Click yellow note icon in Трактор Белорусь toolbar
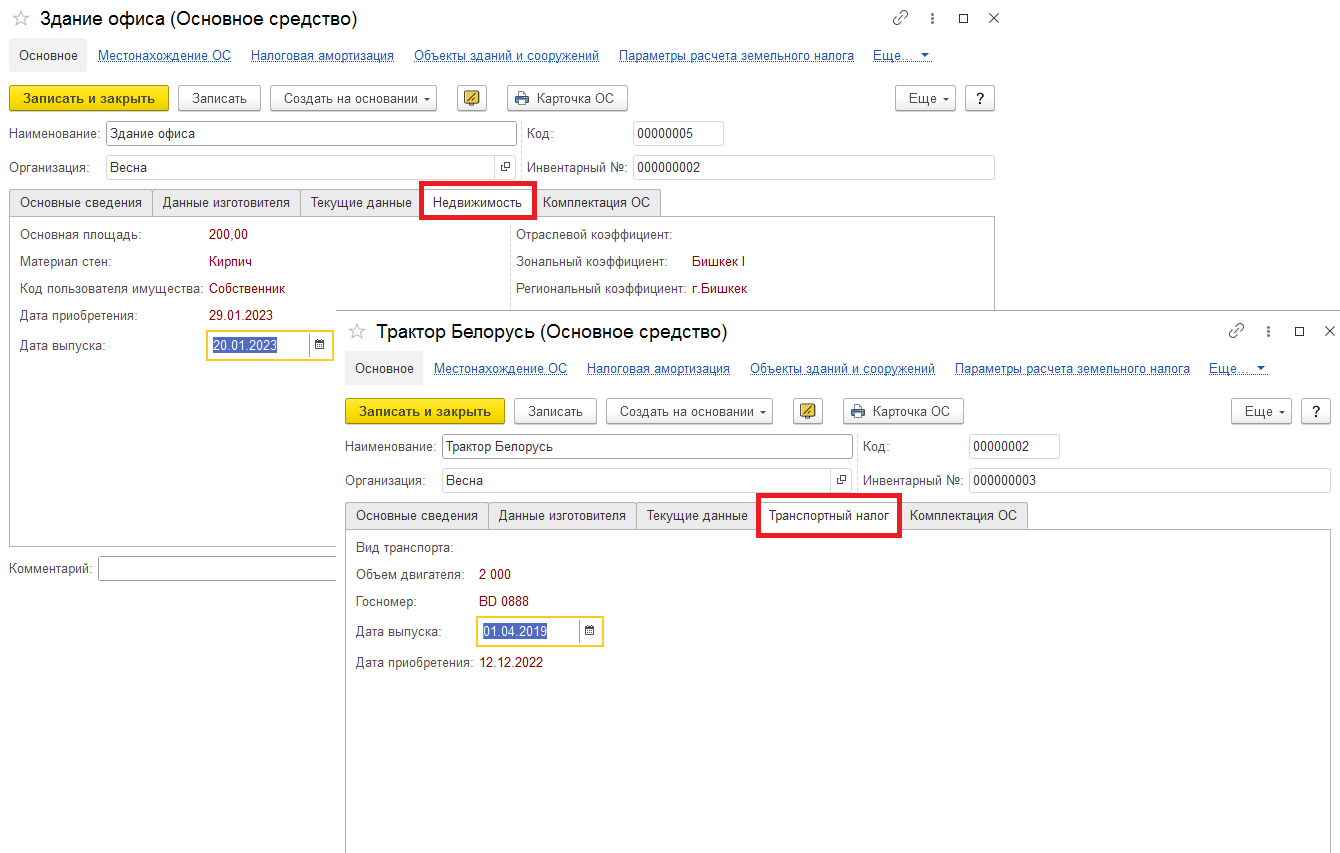 coord(808,411)
